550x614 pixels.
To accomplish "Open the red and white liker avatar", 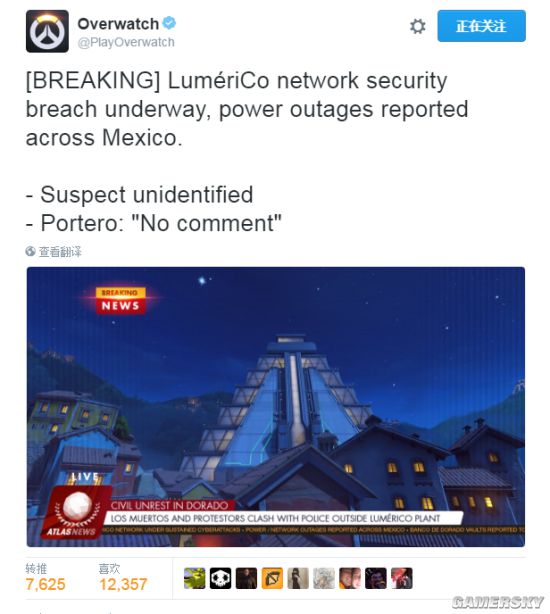I will [x=402, y=578].
